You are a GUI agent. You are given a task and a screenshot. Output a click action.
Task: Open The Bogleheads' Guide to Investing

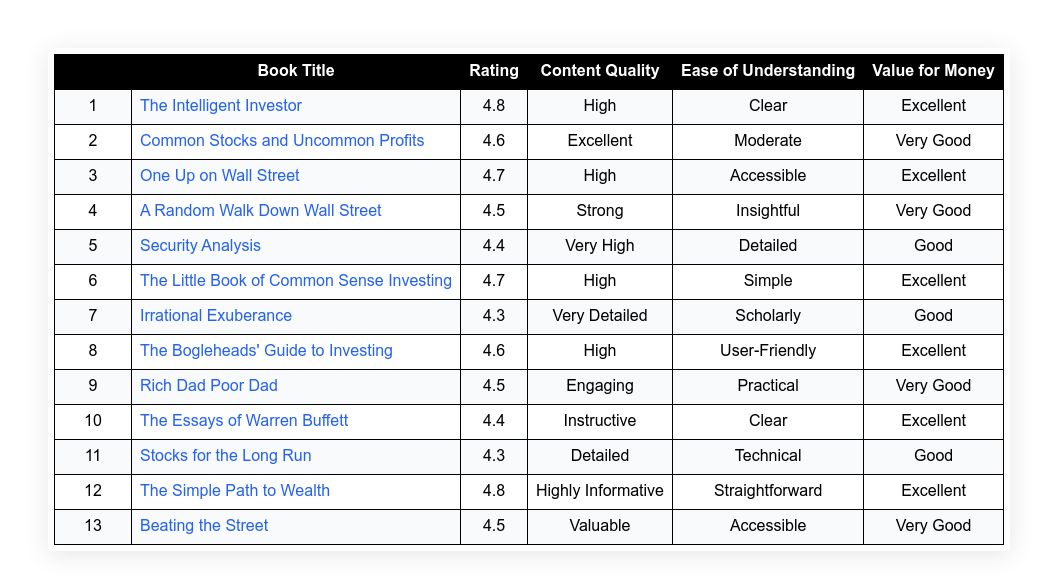pyautogui.click(x=266, y=350)
